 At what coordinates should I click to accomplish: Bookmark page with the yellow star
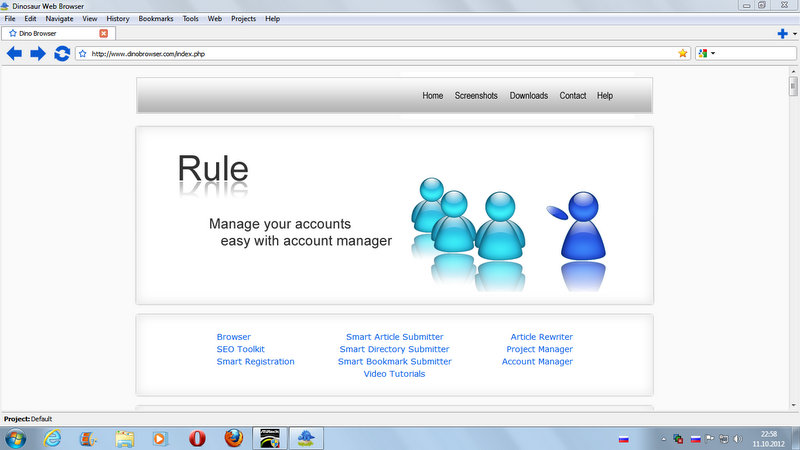coord(683,53)
